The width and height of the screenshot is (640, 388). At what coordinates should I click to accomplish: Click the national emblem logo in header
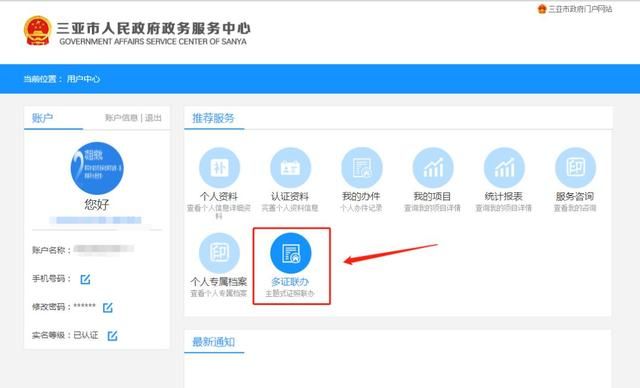tap(38, 31)
